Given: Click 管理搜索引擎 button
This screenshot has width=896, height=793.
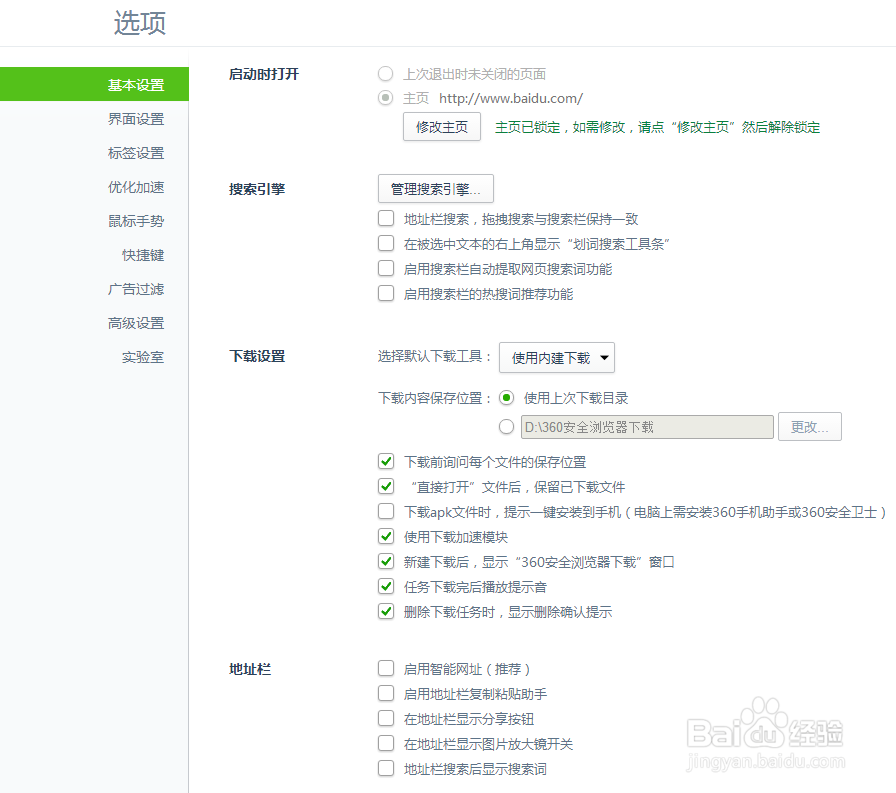Looking at the screenshot, I should click(435, 189).
